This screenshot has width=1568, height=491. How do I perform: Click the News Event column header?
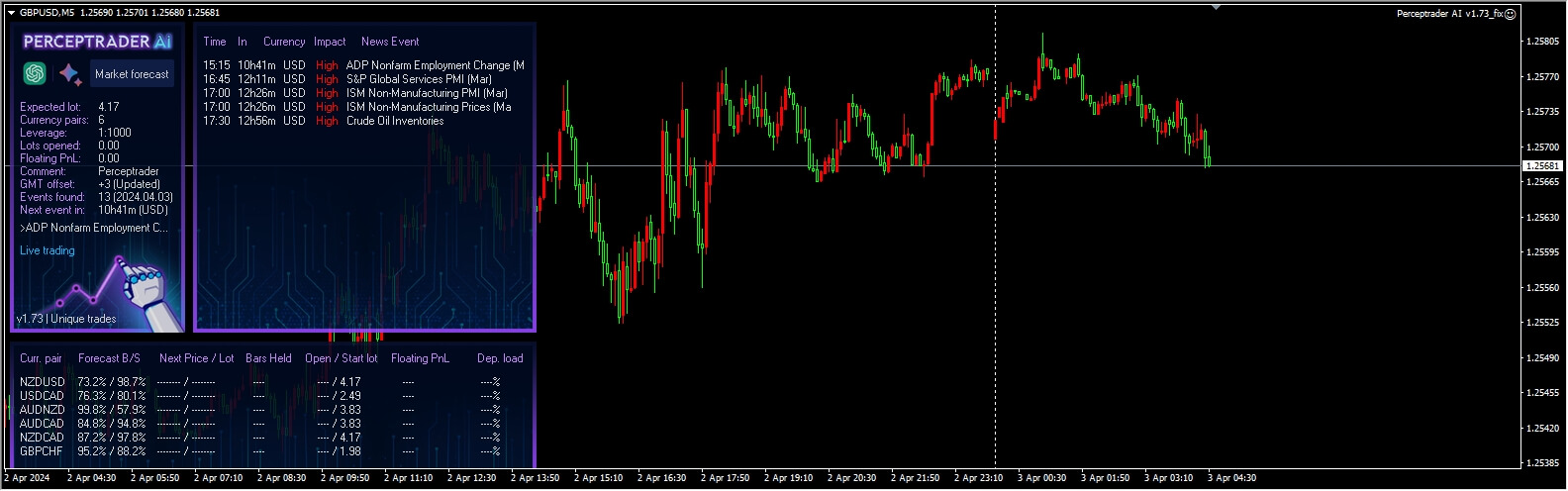[390, 42]
